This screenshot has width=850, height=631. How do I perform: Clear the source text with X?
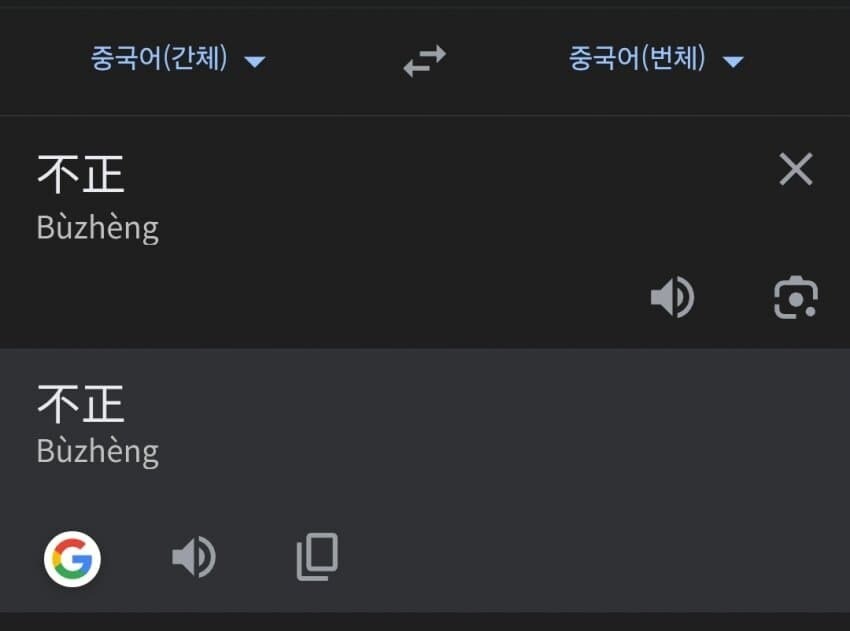[x=796, y=170]
